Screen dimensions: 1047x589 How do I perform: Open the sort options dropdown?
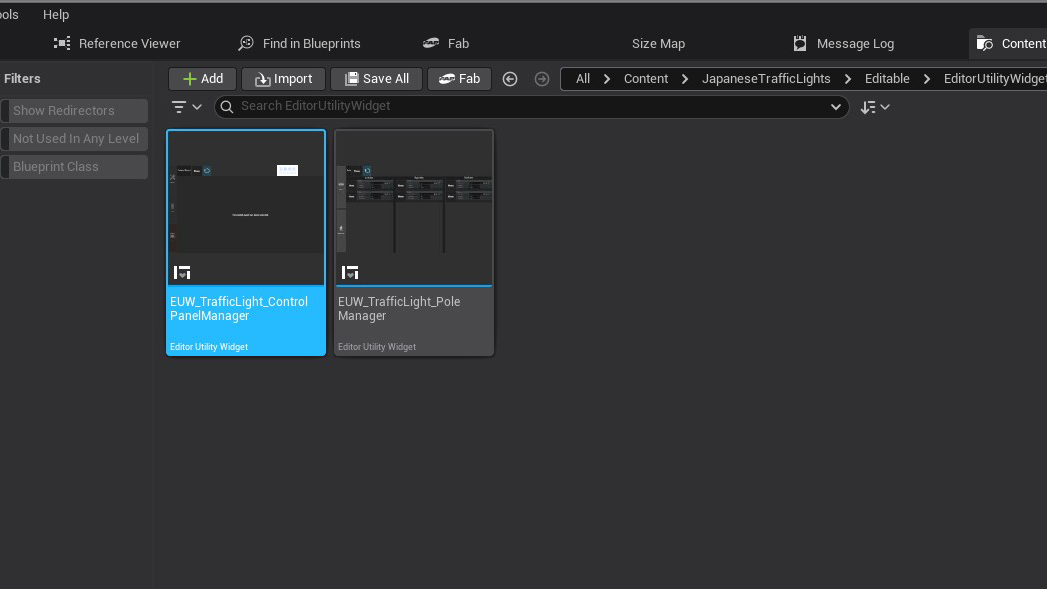tap(875, 107)
